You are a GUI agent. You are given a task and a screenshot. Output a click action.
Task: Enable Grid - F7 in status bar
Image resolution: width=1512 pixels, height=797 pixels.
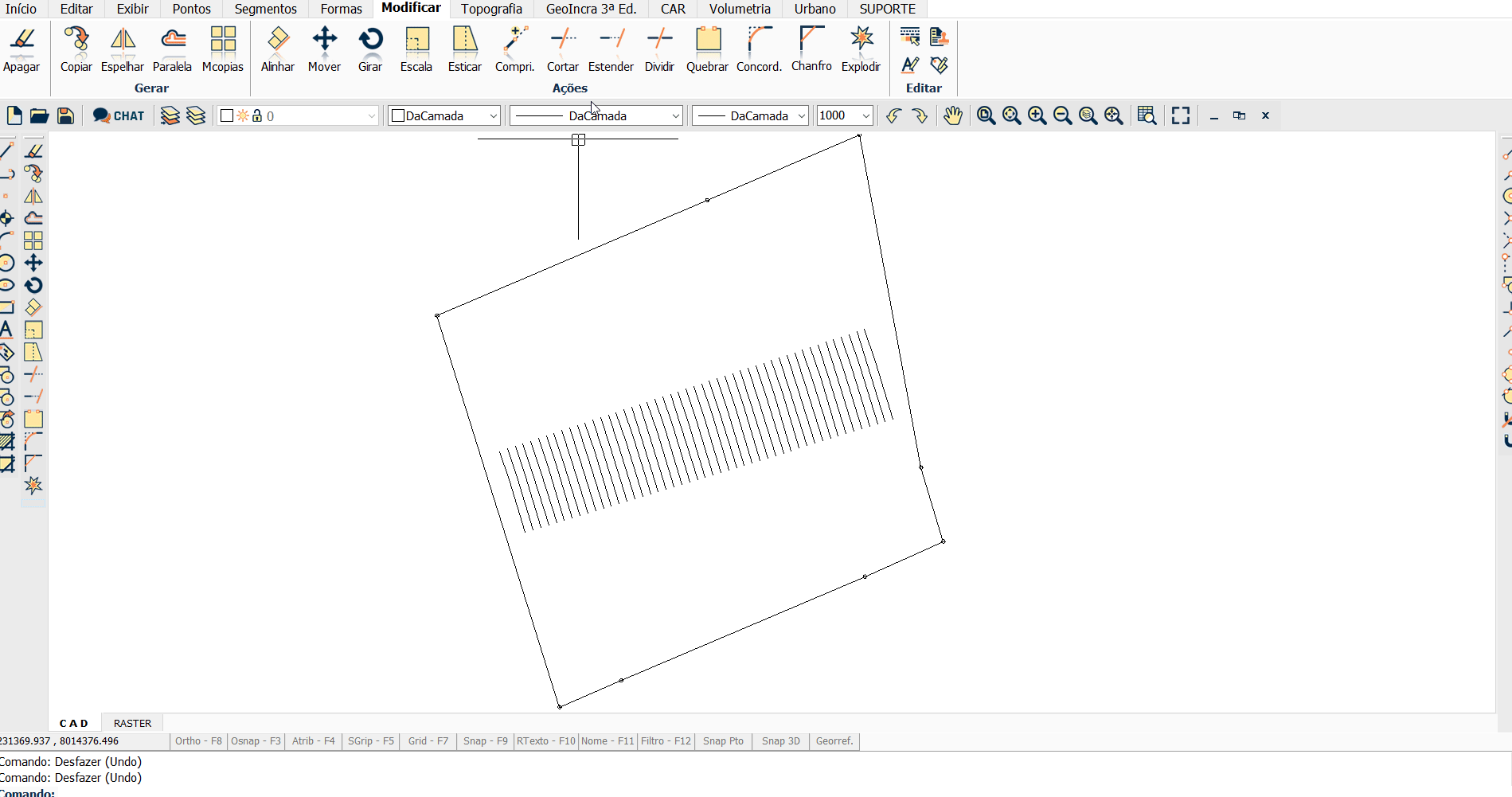[x=428, y=741]
